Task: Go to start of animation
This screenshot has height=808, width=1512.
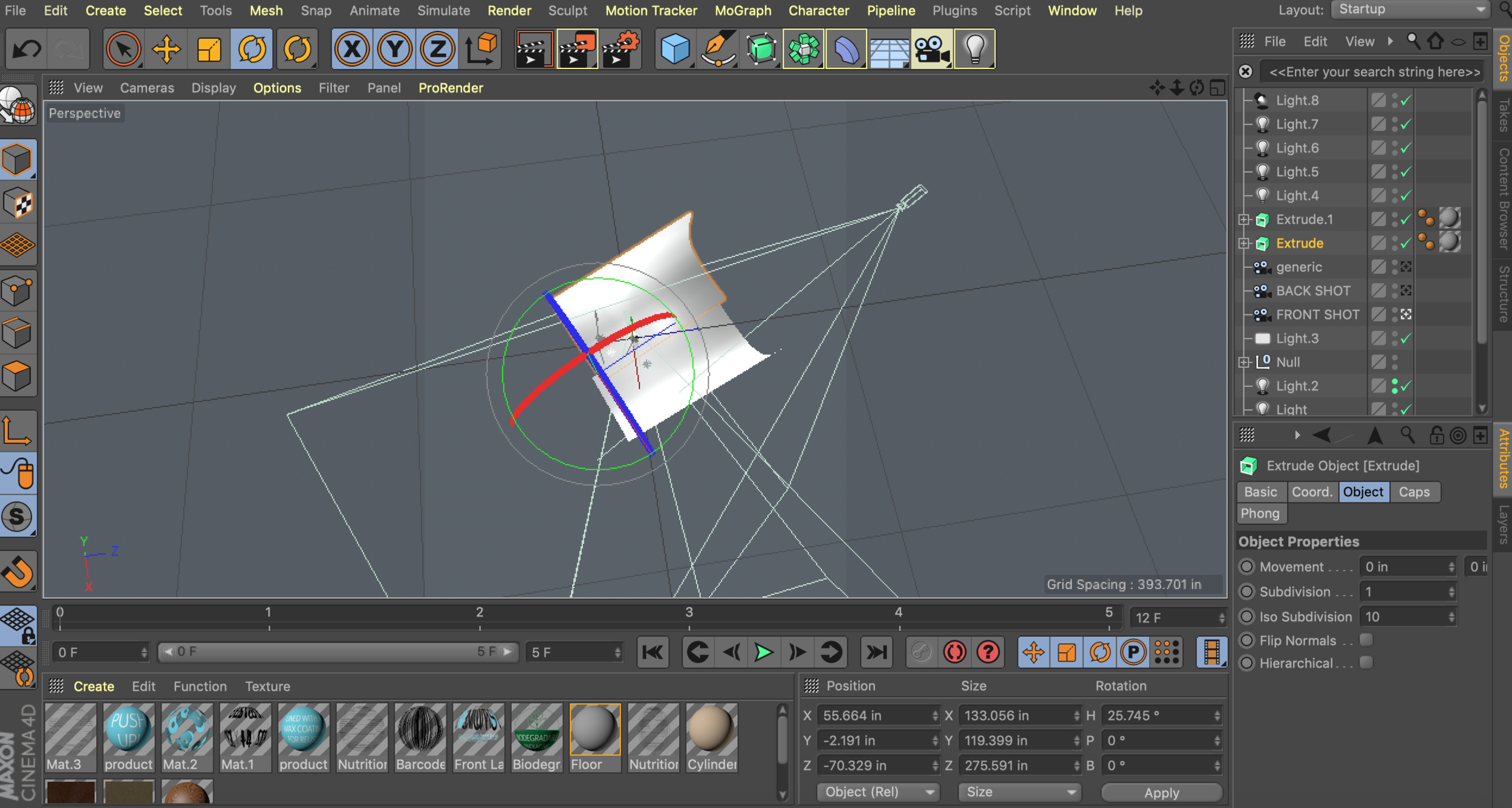Action: tap(653, 652)
